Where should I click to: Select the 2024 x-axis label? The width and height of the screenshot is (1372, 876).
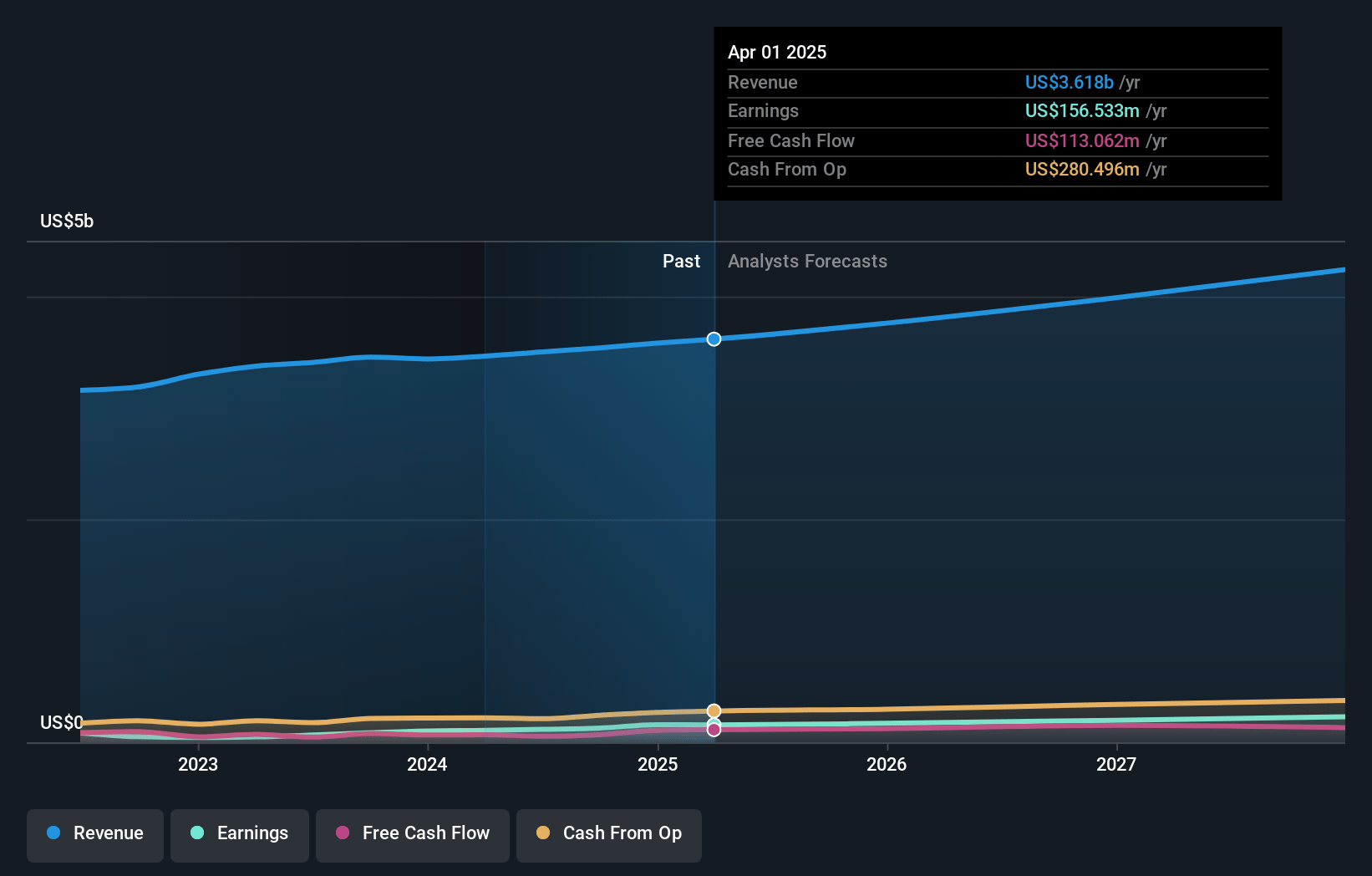pyautogui.click(x=427, y=764)
